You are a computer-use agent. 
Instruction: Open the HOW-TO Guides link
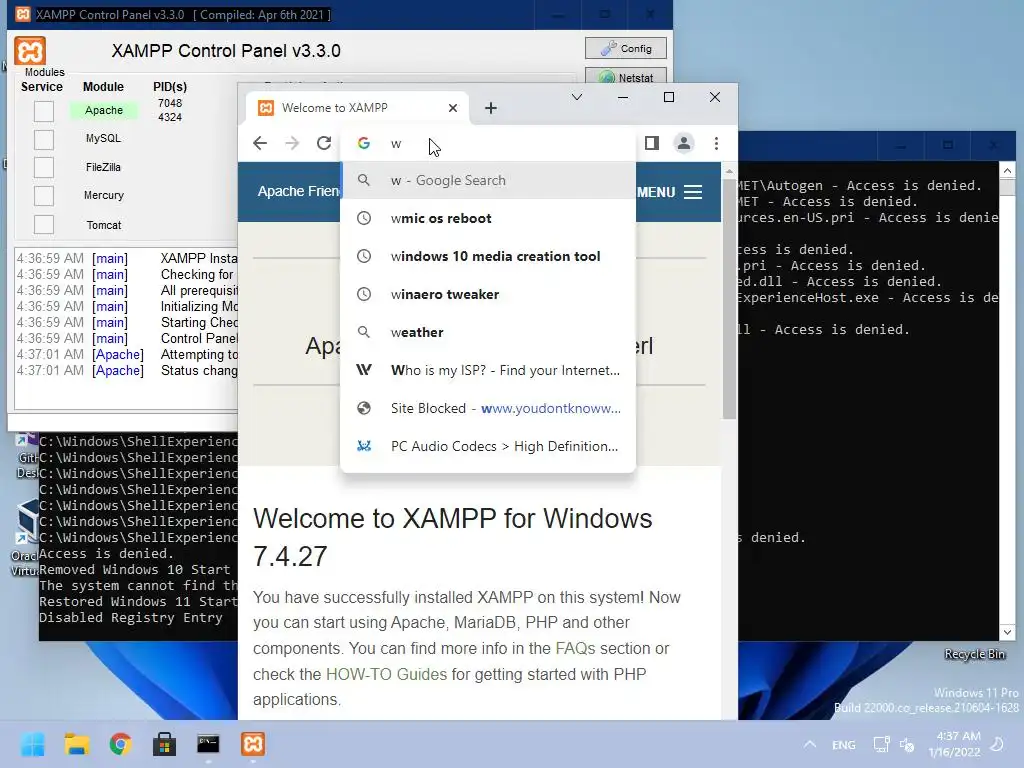pos(386,674)
